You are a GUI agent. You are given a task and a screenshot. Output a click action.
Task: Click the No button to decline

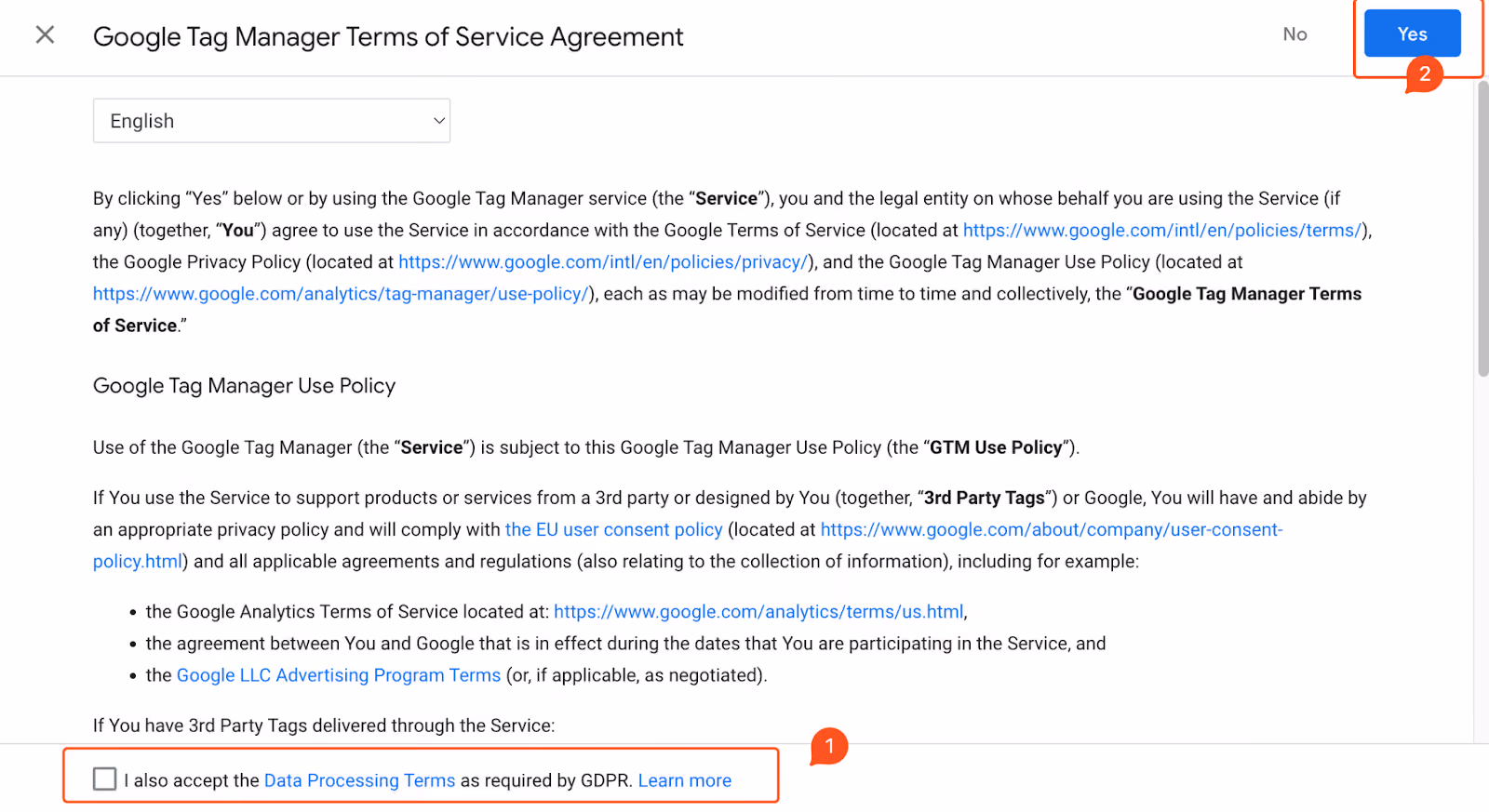(1294, 34)
